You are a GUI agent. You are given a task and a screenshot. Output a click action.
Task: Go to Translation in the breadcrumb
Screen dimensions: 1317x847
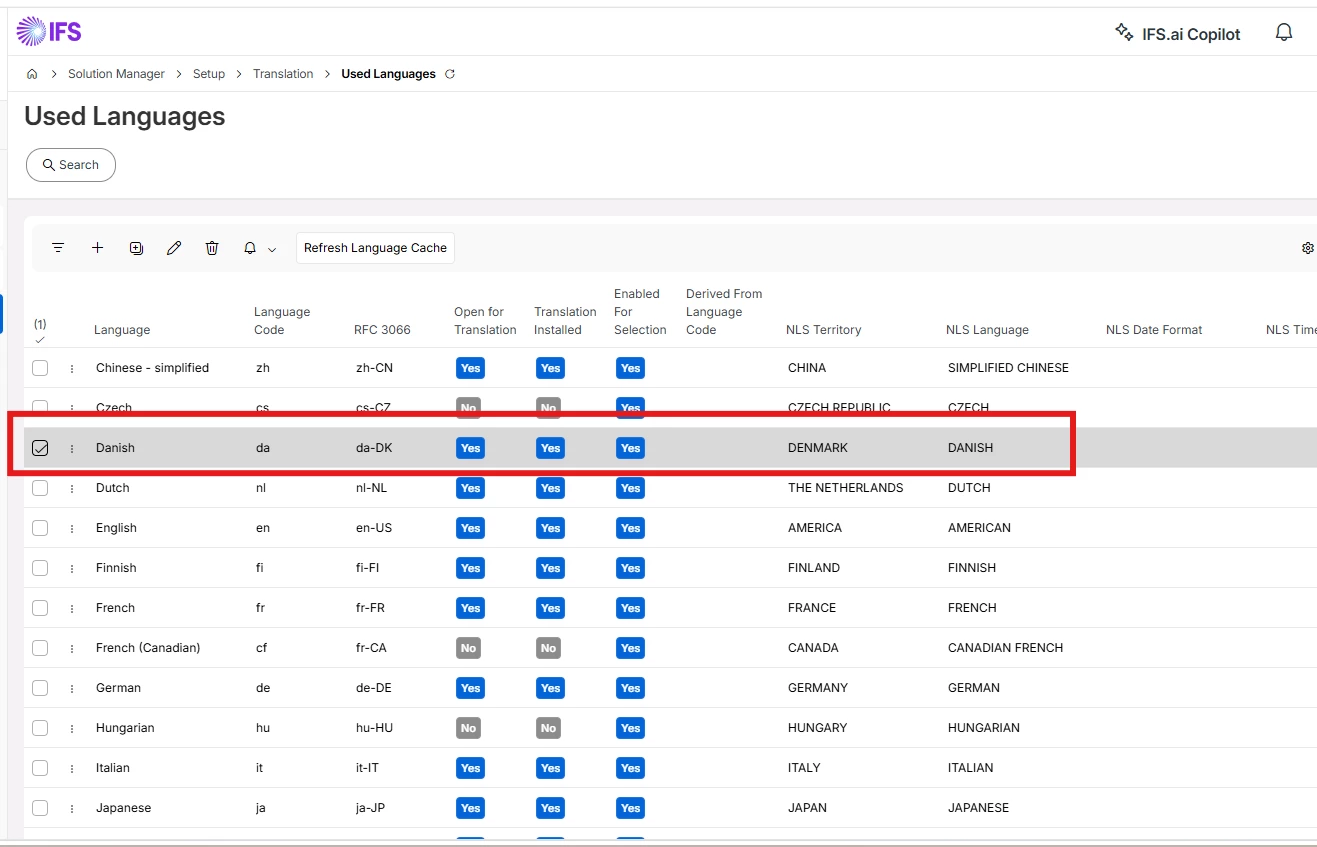click(283, 74)
